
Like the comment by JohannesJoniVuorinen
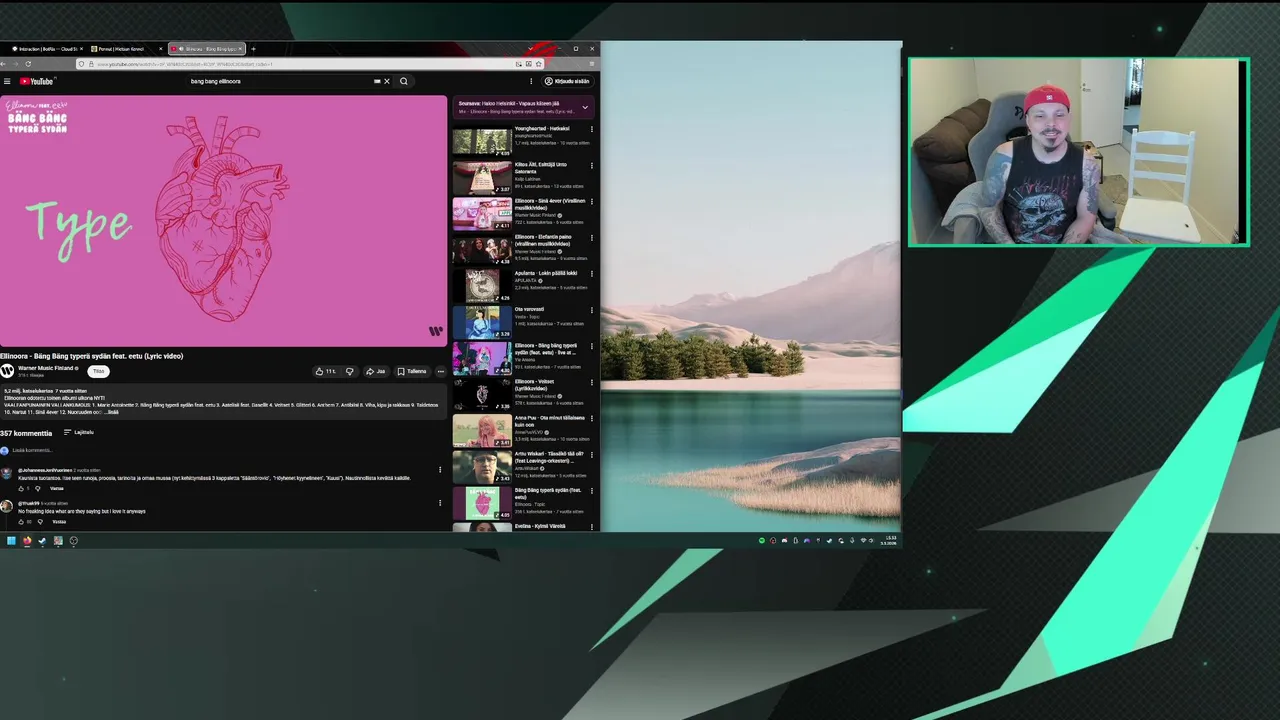coord(21,489)
